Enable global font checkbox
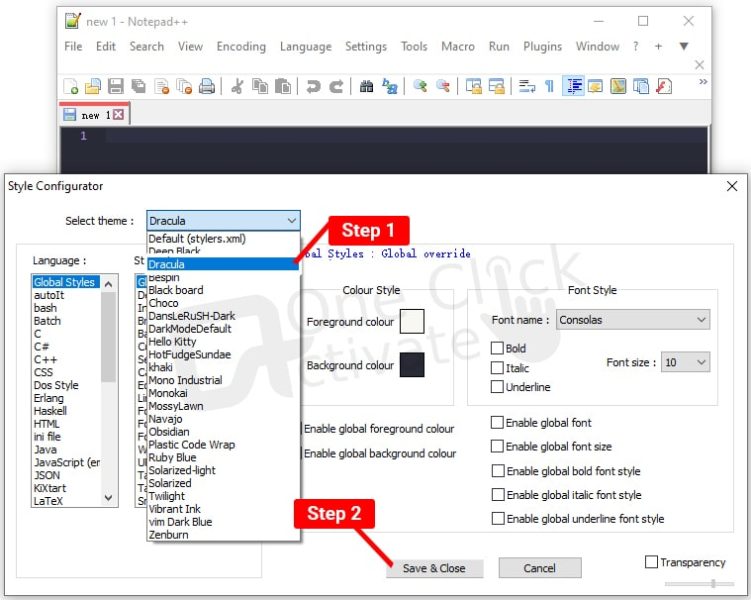The height and width of the screenshot is (600, 751). pos(497,422)
